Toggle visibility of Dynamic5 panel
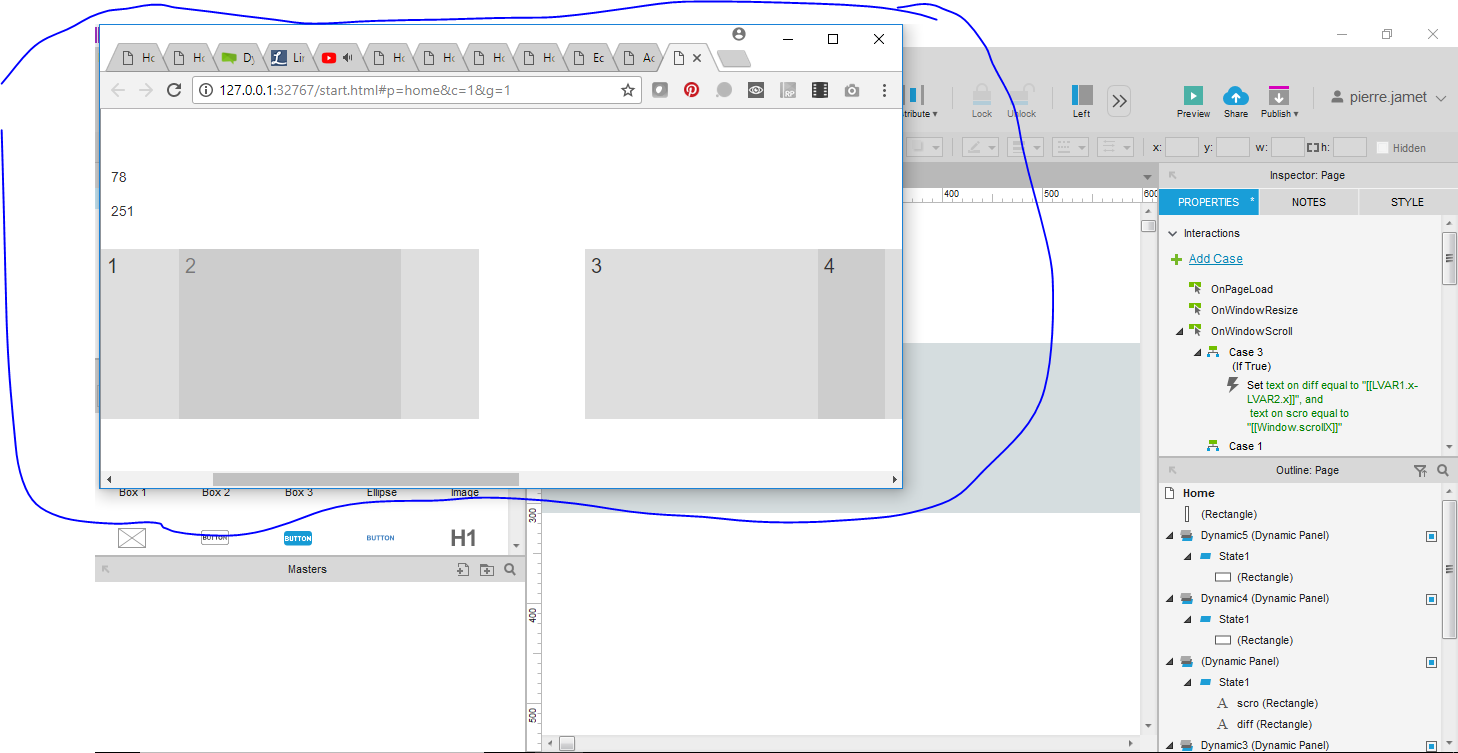Screen dimensions: 1458x753 1430,536
